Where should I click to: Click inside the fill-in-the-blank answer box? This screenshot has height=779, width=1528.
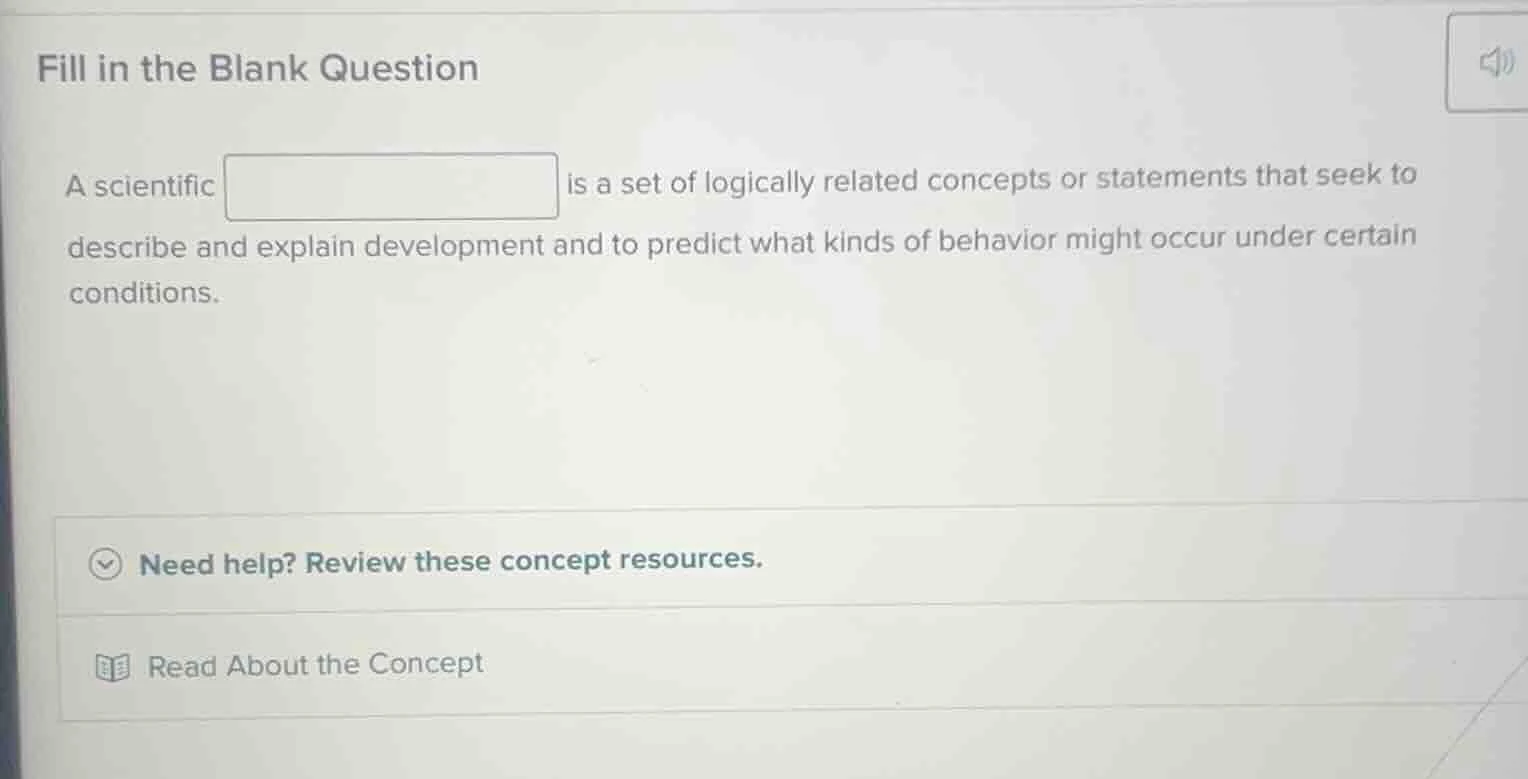click(390, 185)
